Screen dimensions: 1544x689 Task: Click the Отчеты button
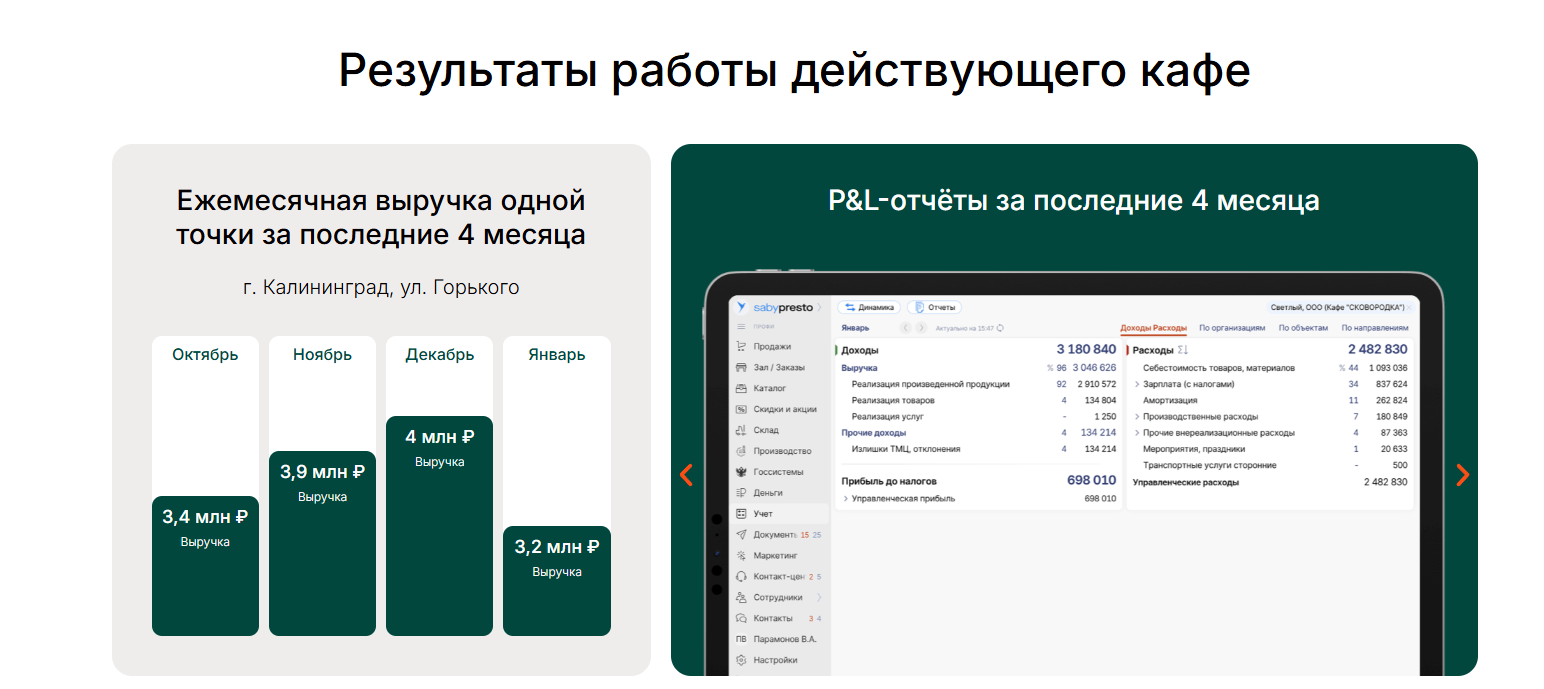(x=935, y=307)
